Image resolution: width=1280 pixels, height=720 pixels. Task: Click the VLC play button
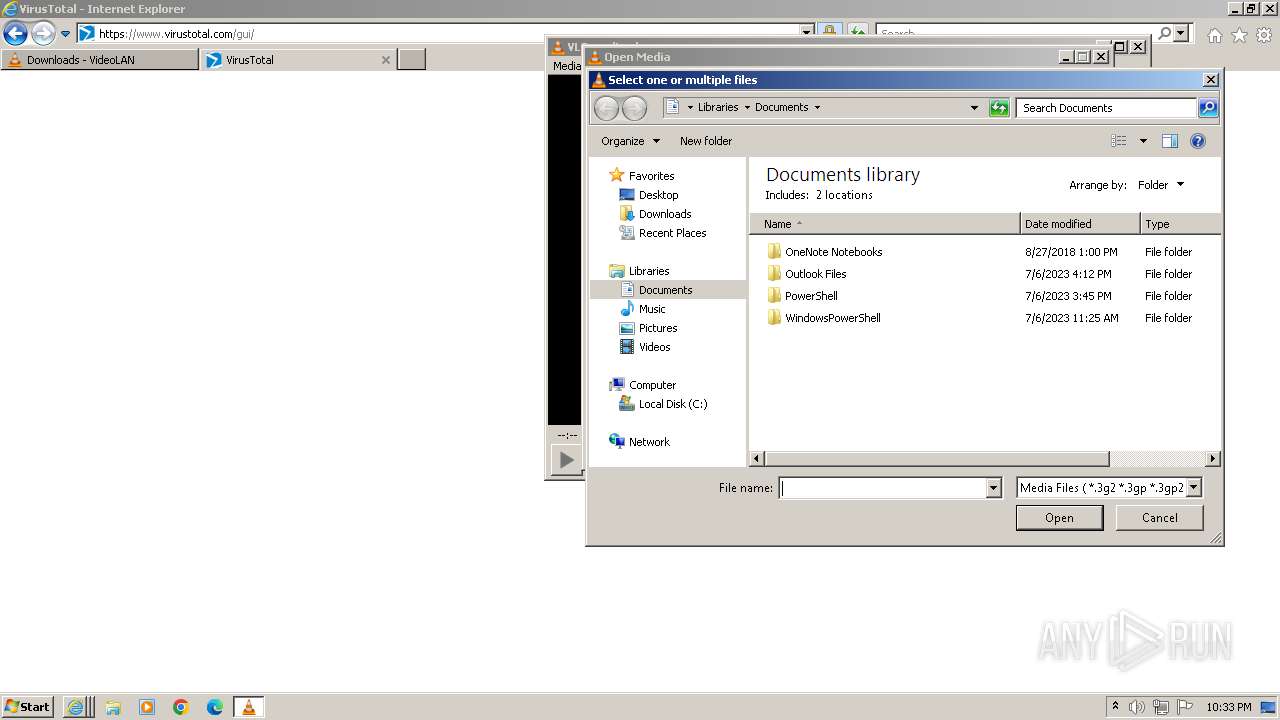[567, 460]
